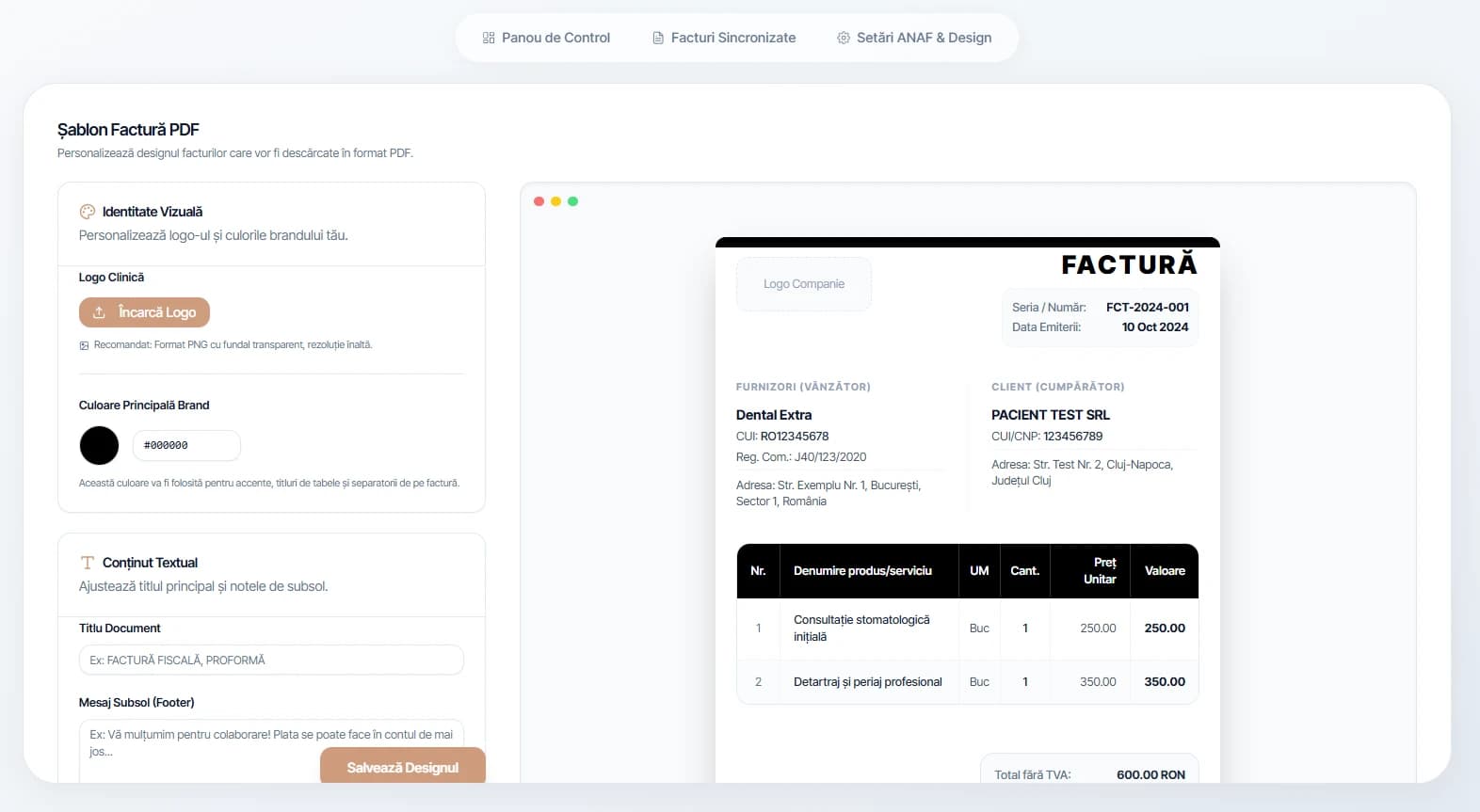Open the Panou de Control tab
This screenshot has width=1480, height=812.
(546, 38)
